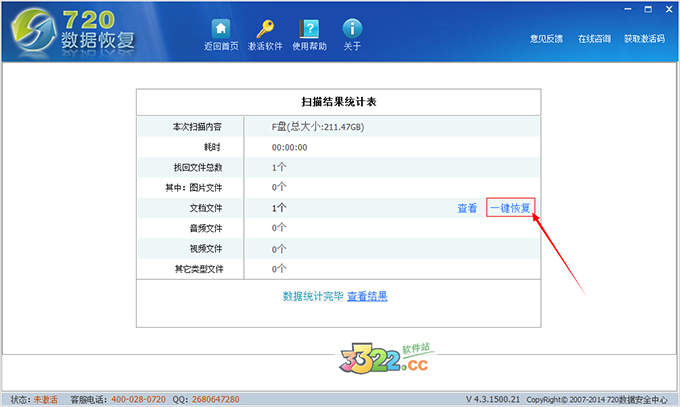The image size is (680, 407).
Task: Close the 720 recovery window
Action: [x=669, y=9]
